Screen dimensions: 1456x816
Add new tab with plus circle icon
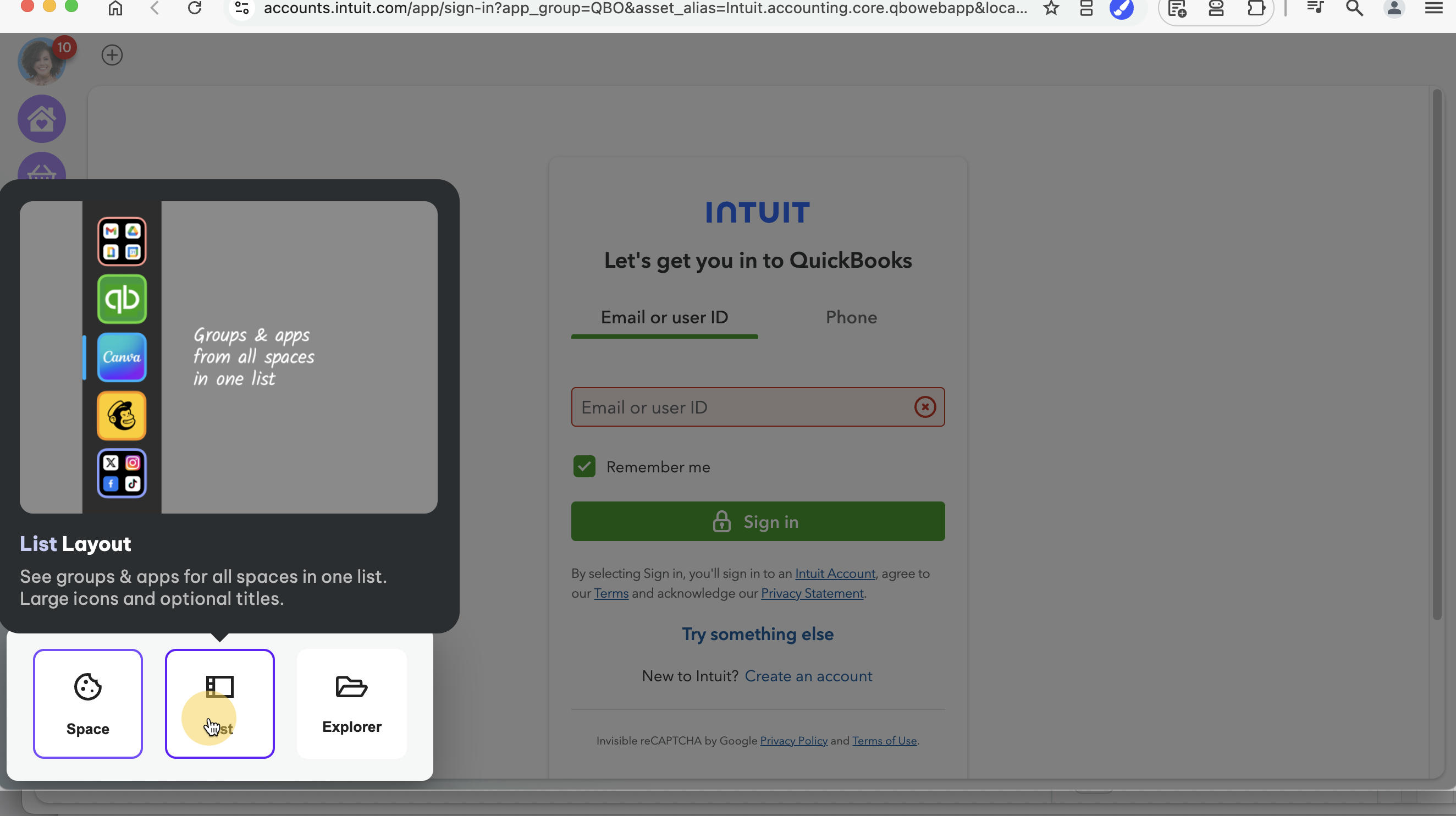pos(112,55)
